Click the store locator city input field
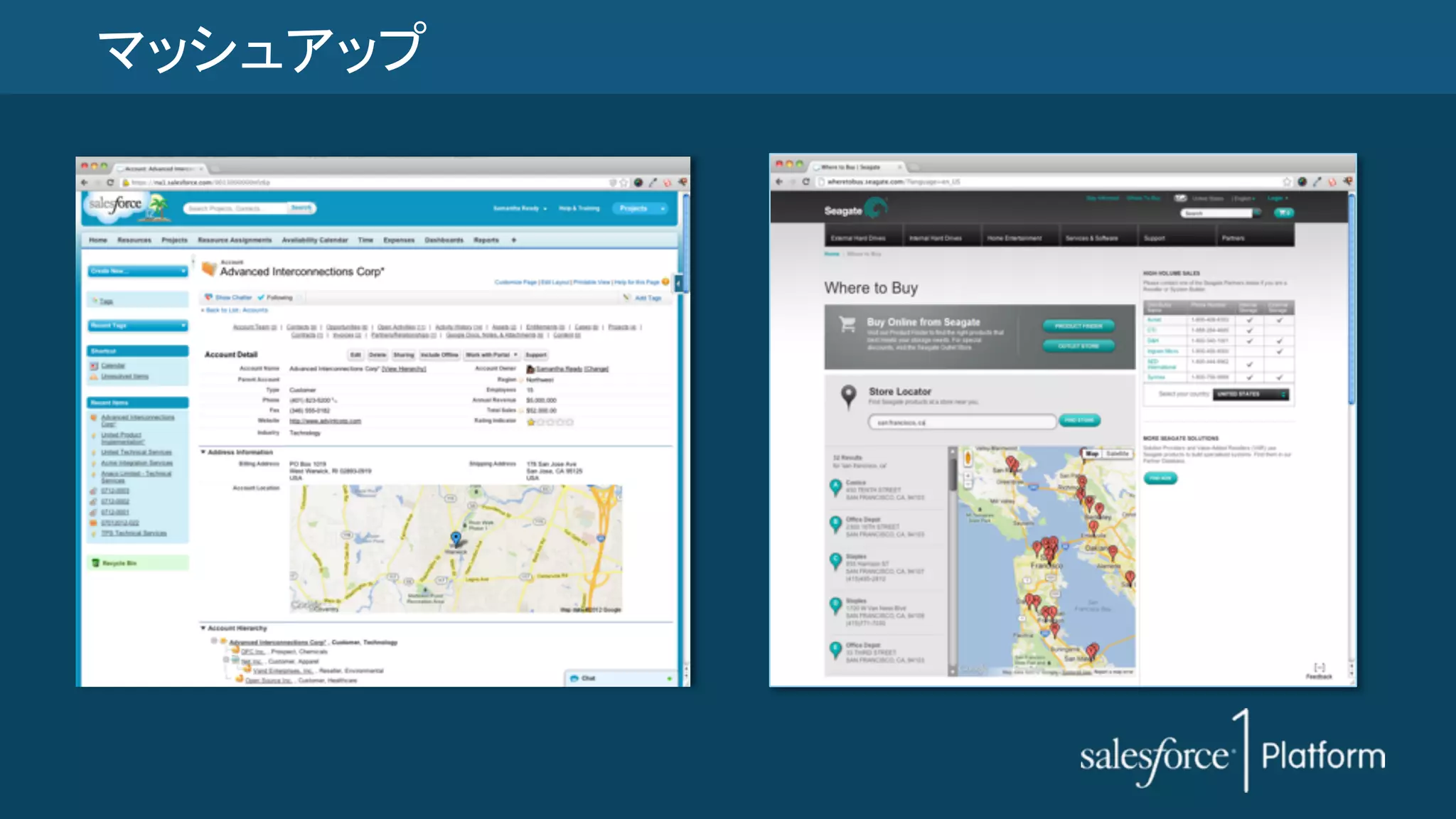This screenshot has width=1456, height=819. click(x=961, y=422)
